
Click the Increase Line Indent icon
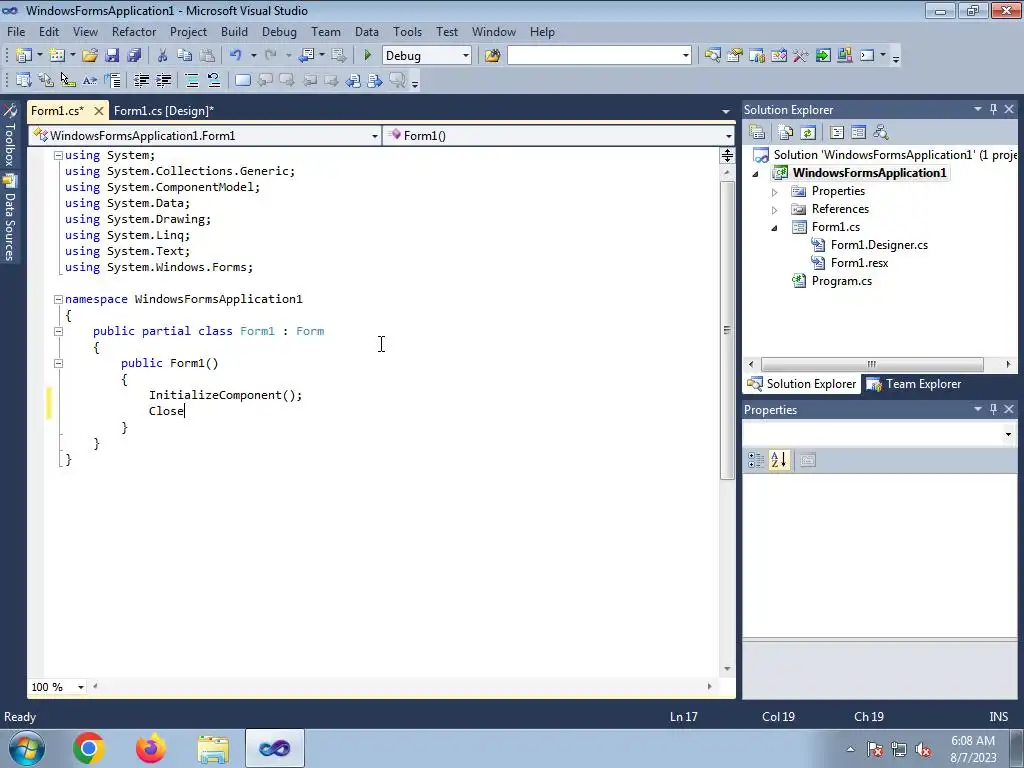tap(163, 80)
